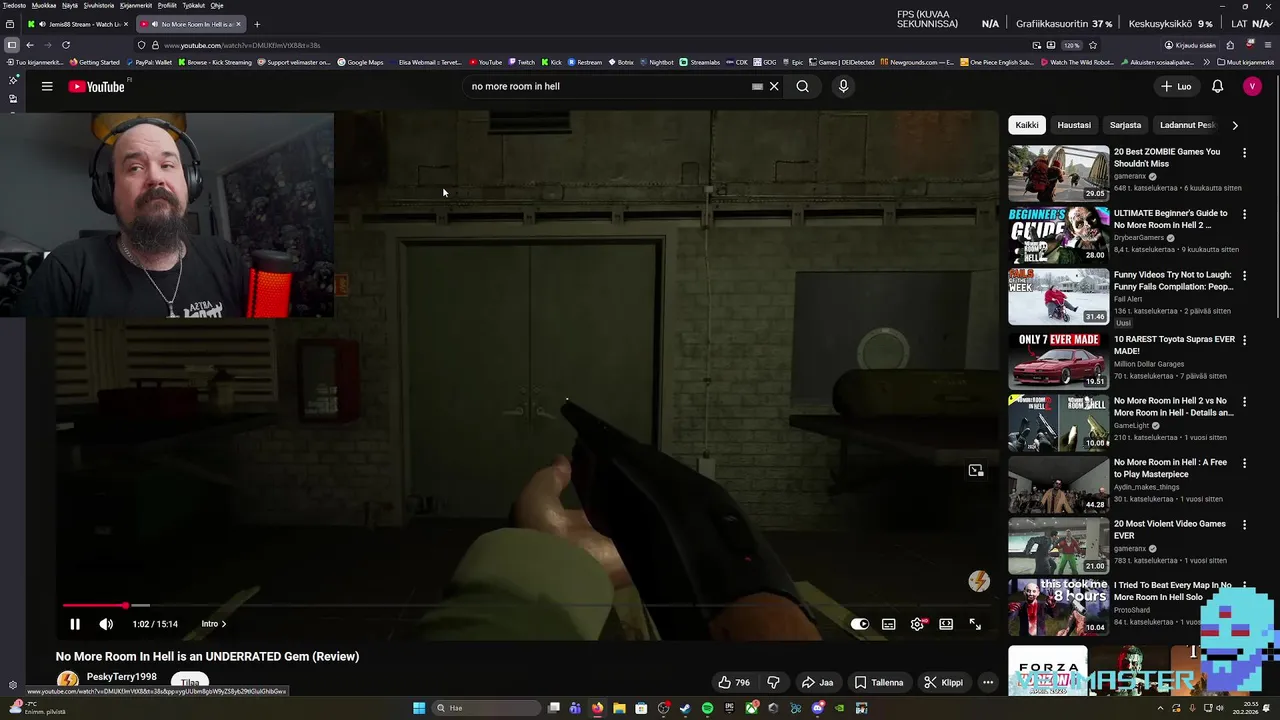Image resolution: width=1280 pixels, height=720 pixels.
Task: Open PeskyTerry1998 channel link
Action: pyautogui.click(x=122, y=677)
